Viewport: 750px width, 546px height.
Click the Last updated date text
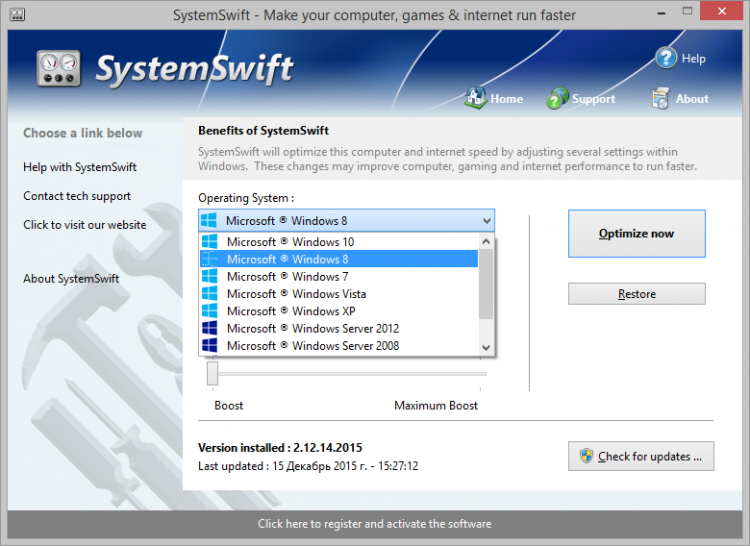[308, 466]
